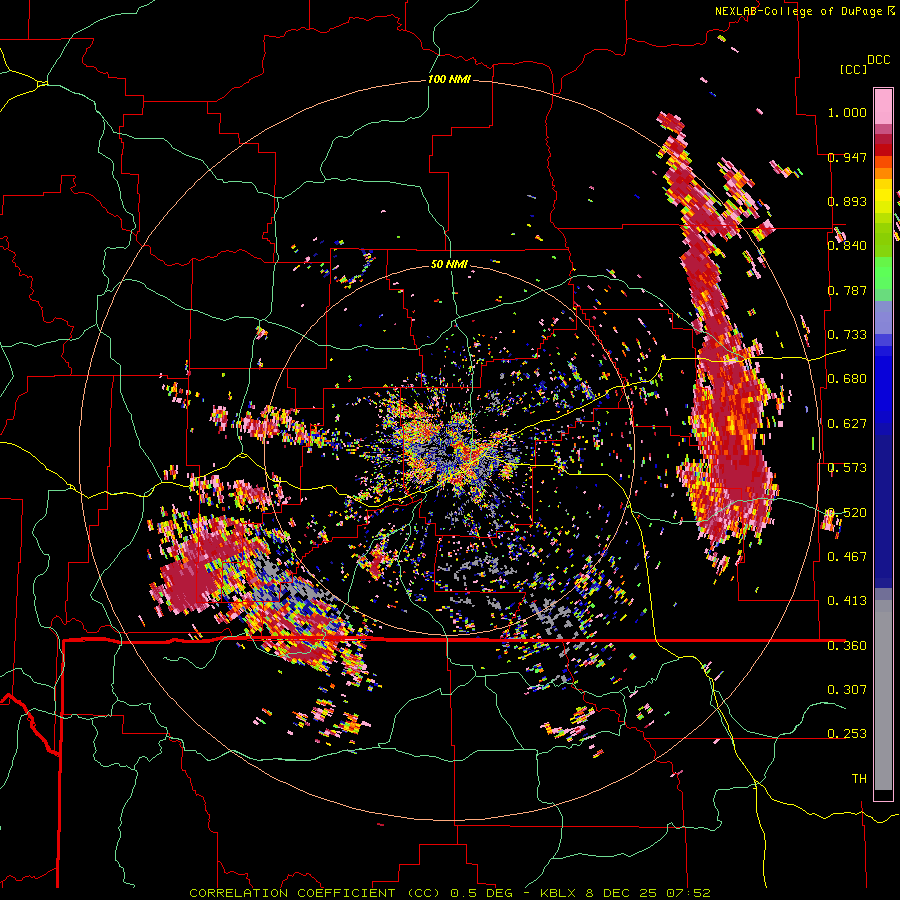Select the 0.680 legend value
Viewport: 900px width, 900px height.
pos(847,379)
